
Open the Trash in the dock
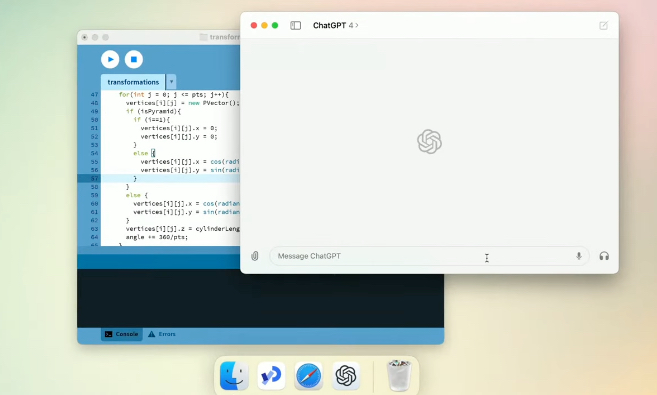(399, 376)
